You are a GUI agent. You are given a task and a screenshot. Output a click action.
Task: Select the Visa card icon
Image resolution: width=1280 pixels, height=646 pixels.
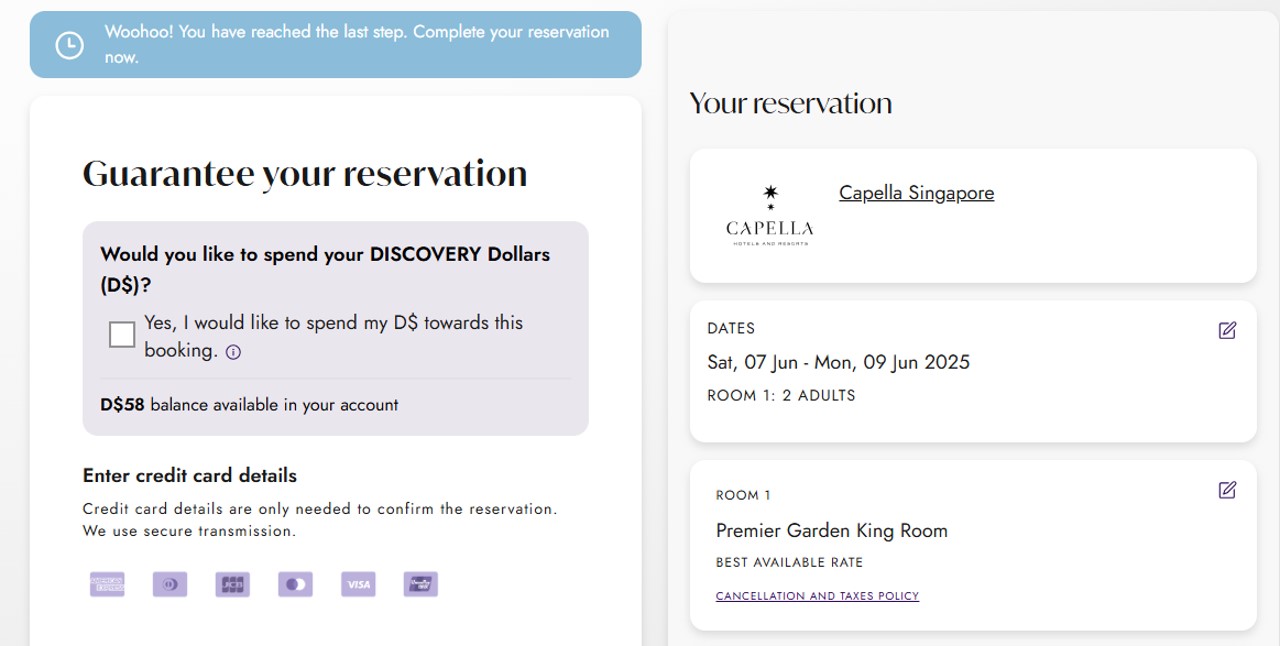[358, 584]
